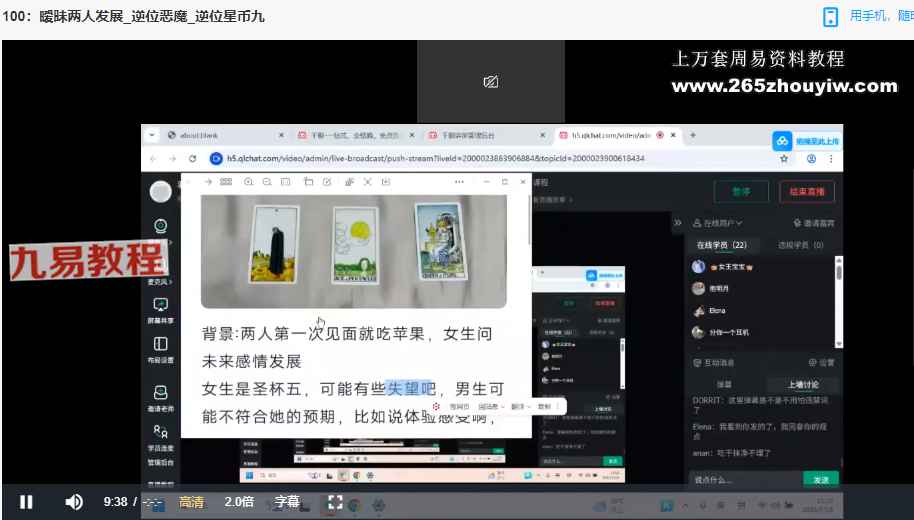Image resolution: width=914 pixels, height=520 pixels.
Task: Pause the video playback
Action: [x=26, y=502]
